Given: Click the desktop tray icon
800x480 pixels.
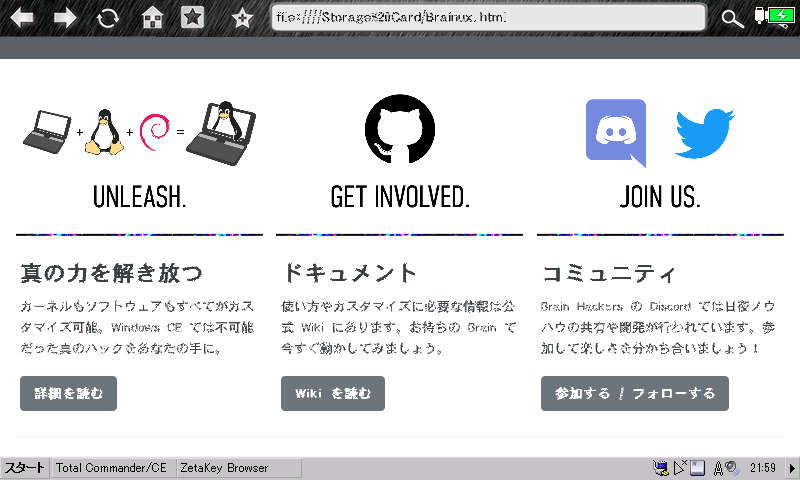Looking at the screenshot, I should coord(697,468).
